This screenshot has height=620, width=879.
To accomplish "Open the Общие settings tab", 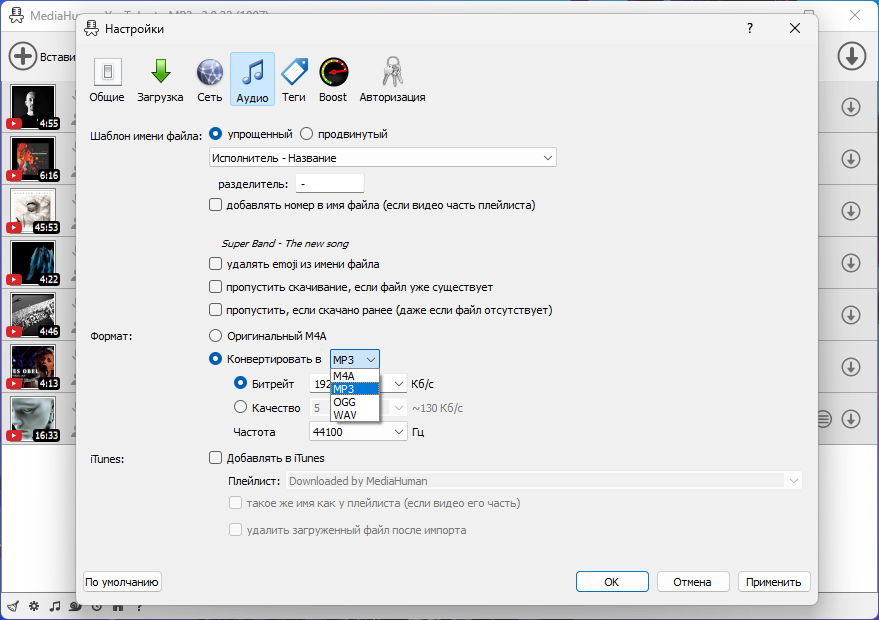I will (x=107, y=79).
